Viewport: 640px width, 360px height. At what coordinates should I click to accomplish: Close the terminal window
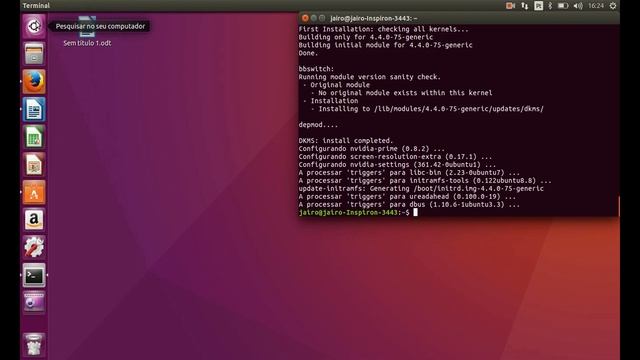305,18
